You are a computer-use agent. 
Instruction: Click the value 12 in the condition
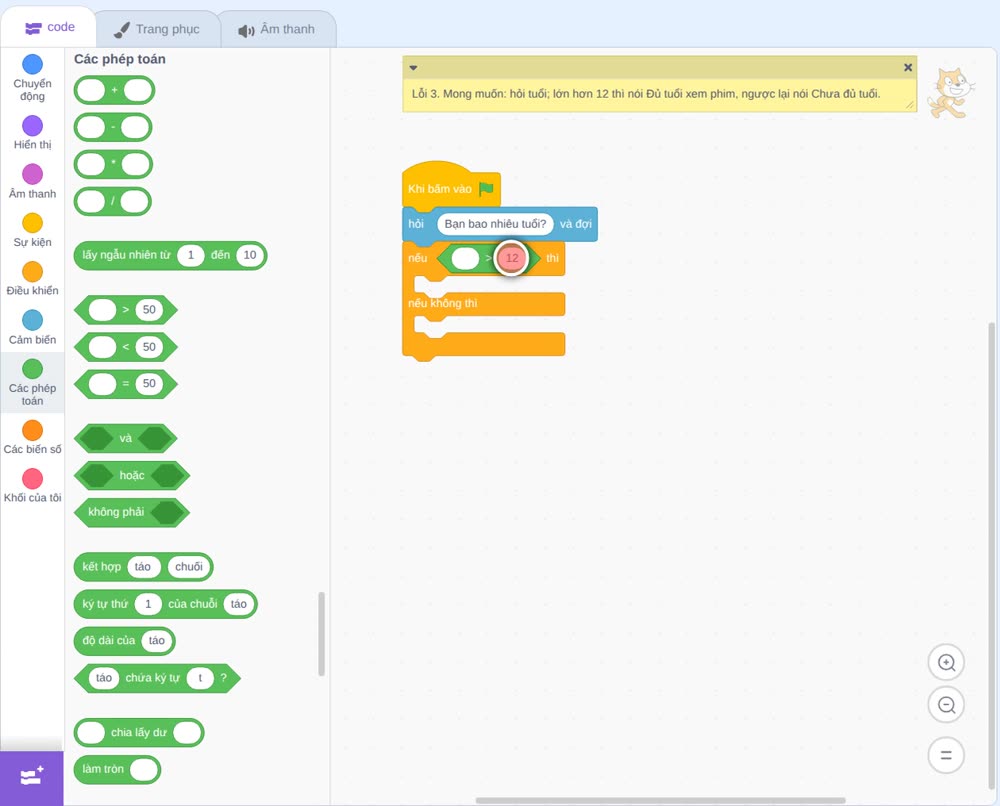pyautogui.click(x=511, y=258)
